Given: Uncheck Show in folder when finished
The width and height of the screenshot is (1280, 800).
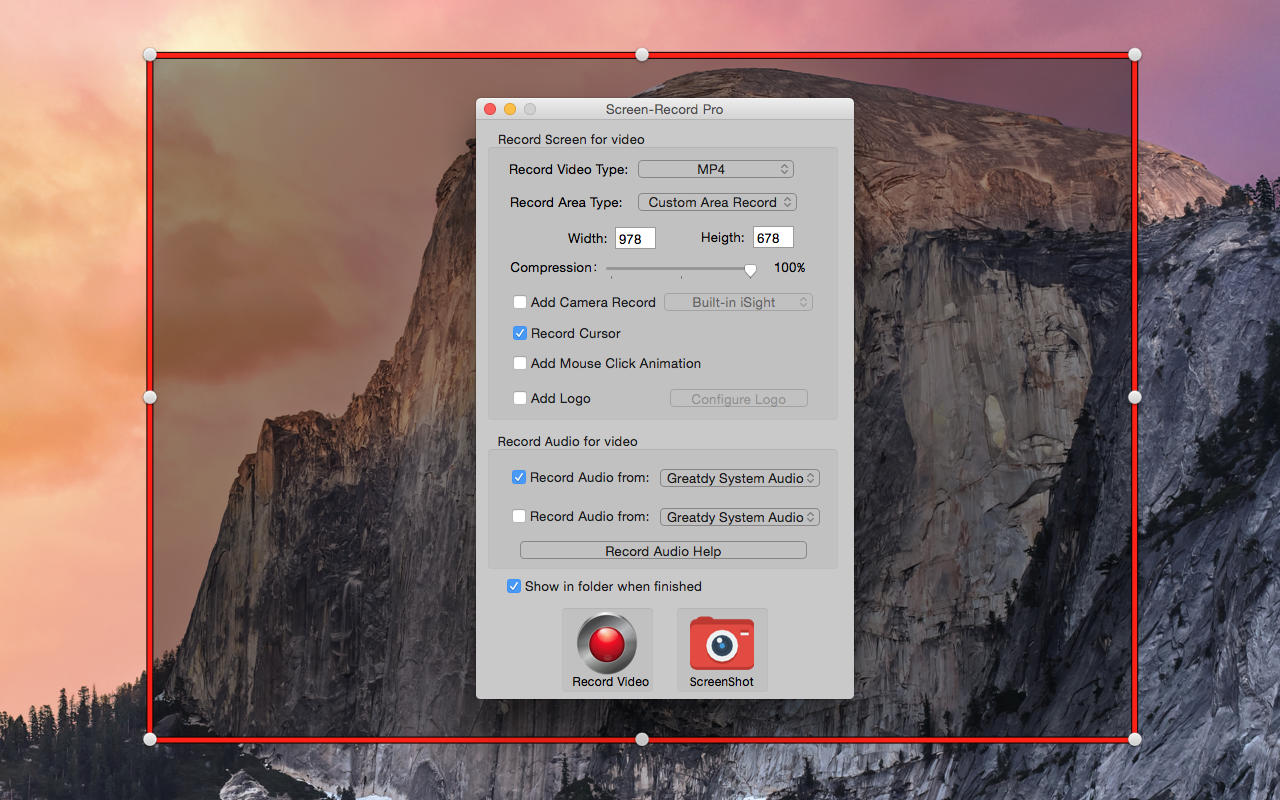Looking at the screenshot, I should coord(514,586).
